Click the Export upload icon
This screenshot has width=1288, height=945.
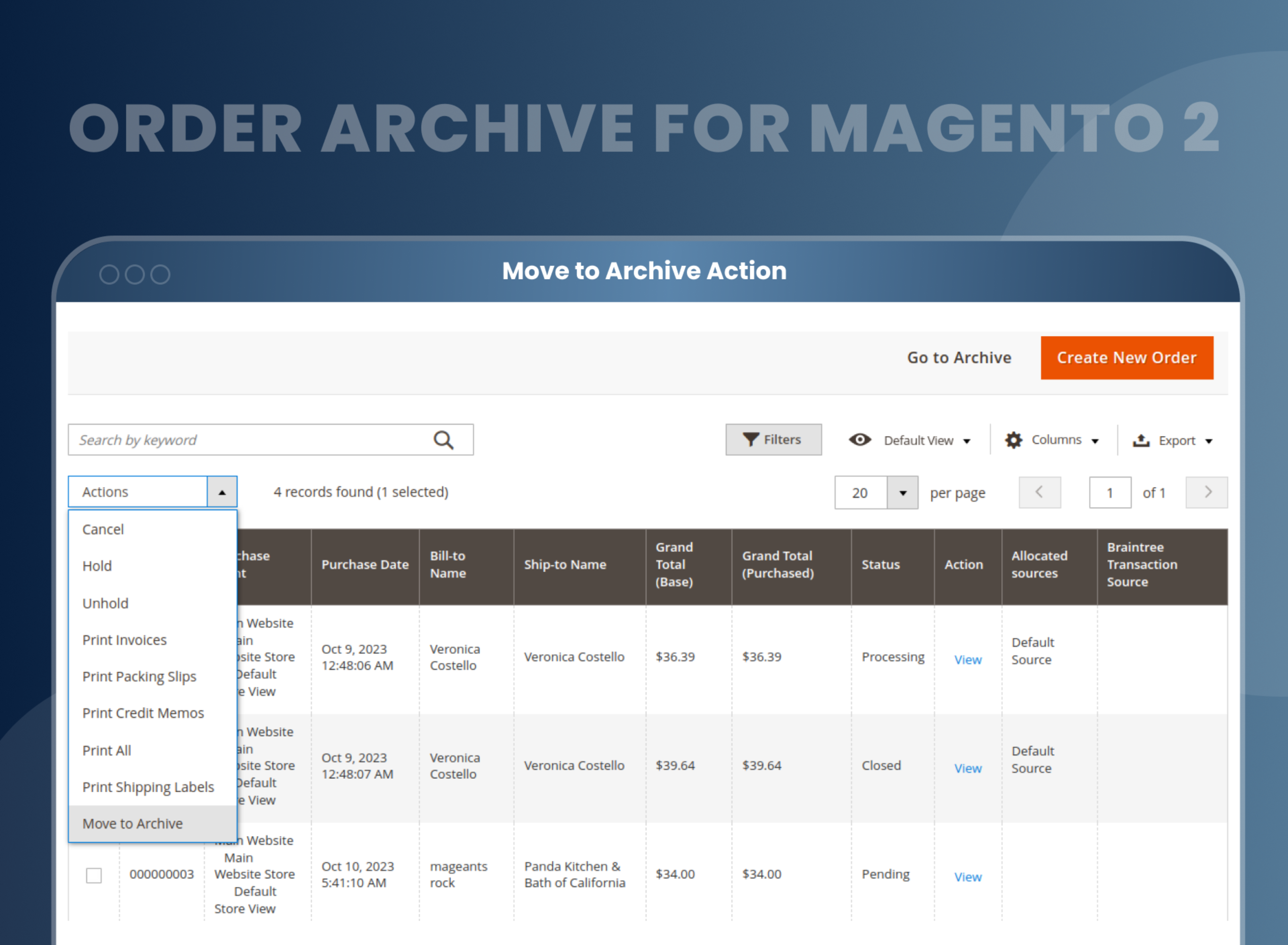[1140, 440]
